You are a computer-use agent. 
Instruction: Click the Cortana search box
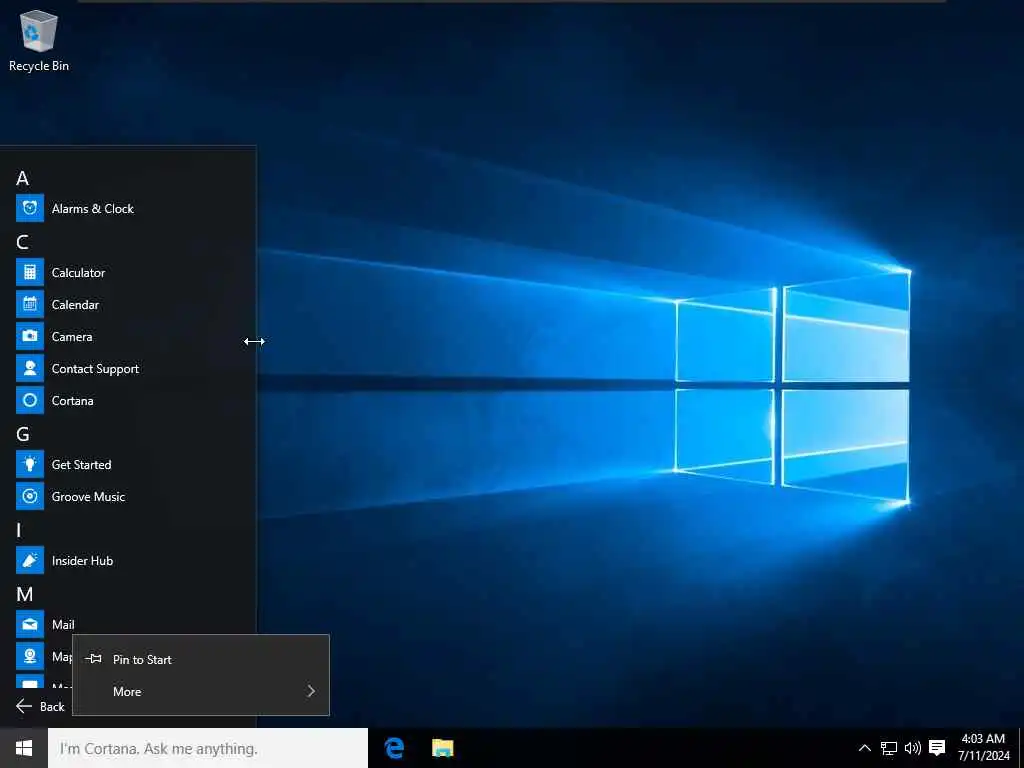tap(208, 748)
